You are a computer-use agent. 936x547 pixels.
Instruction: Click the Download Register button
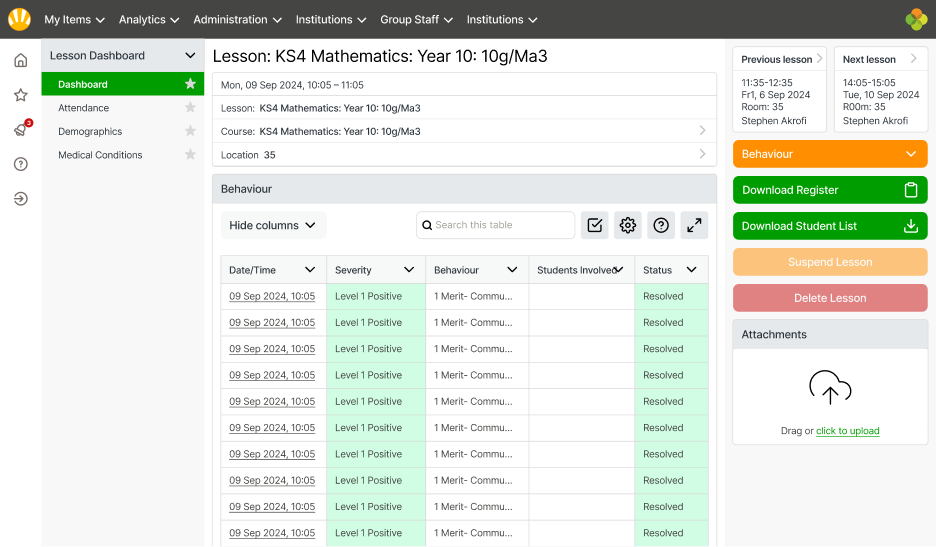click(830, 190)
